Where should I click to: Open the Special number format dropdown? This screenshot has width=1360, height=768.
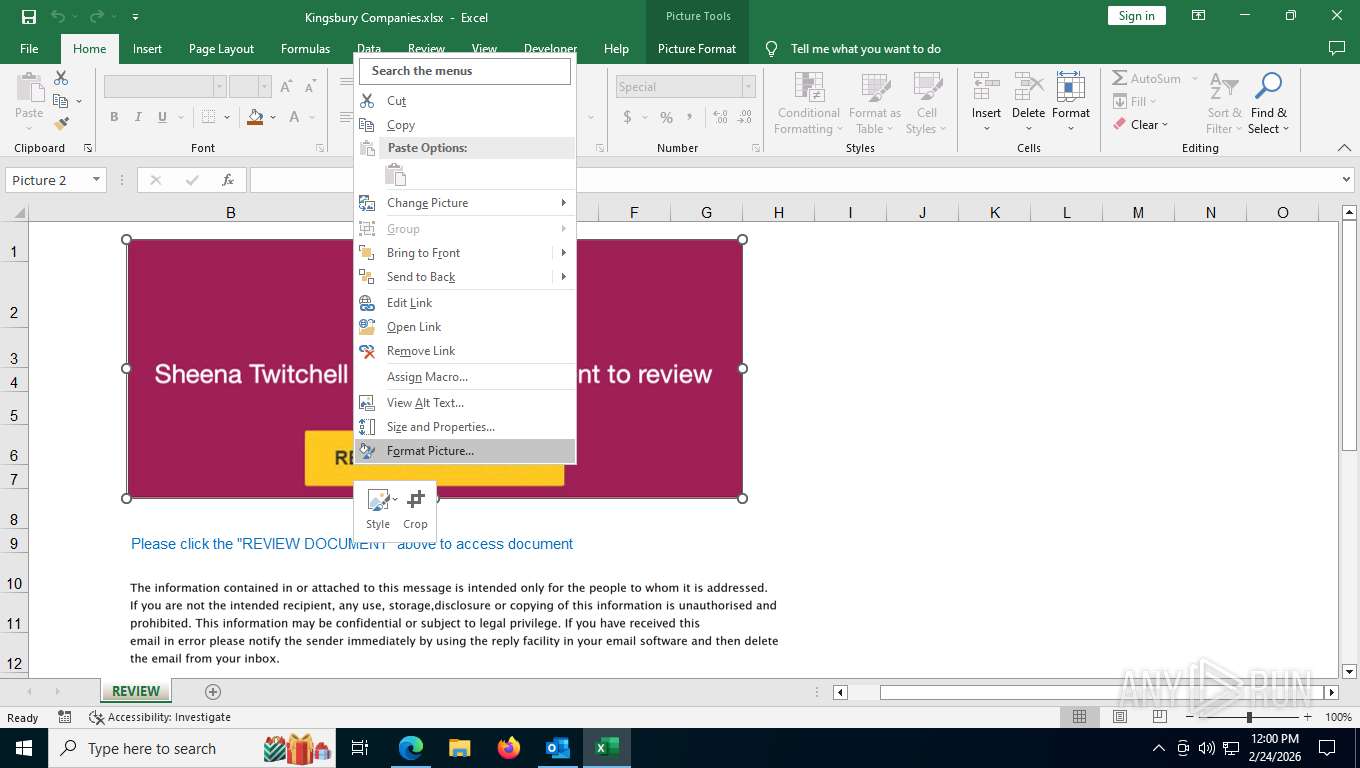click(748, 87)
